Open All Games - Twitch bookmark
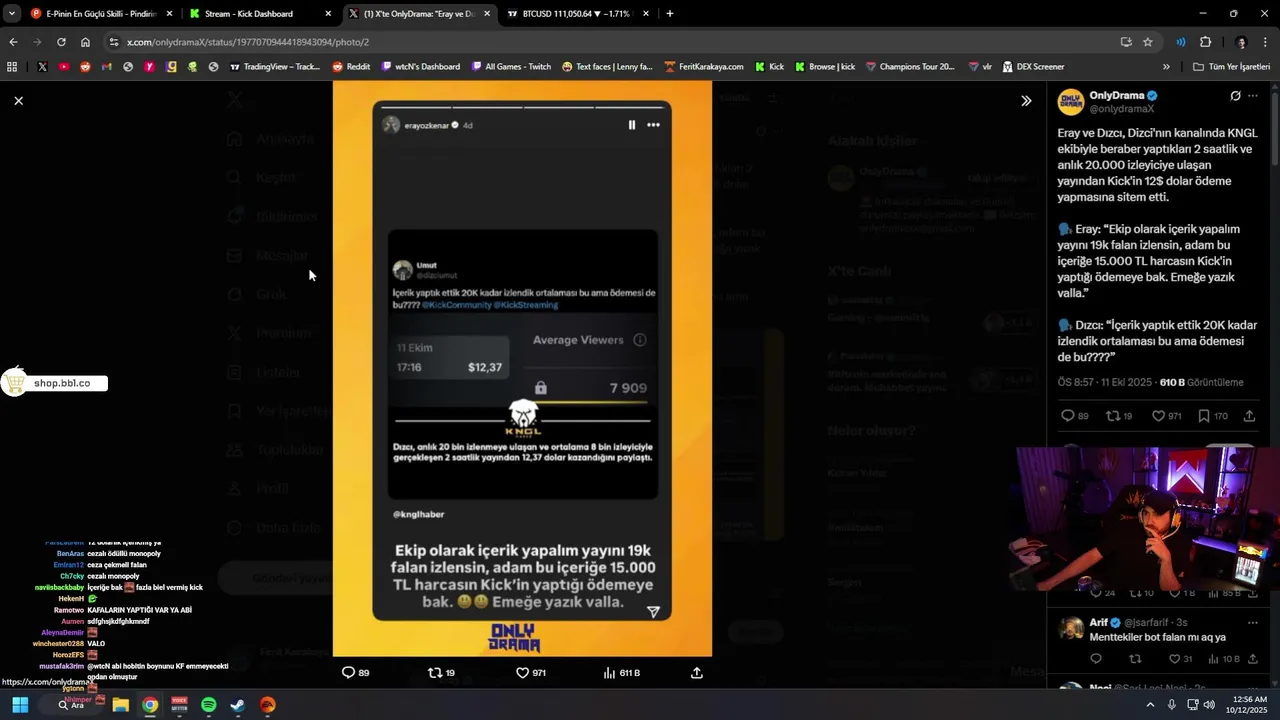 tap(510, 67)
